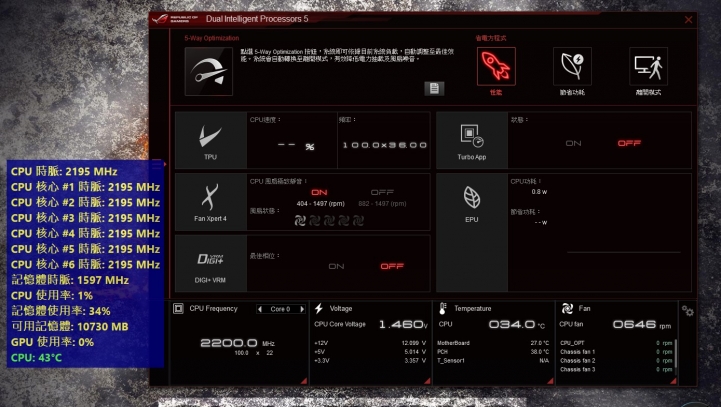Open the optimization report document icon
This screenshot has width=721, height=407.
434,88
